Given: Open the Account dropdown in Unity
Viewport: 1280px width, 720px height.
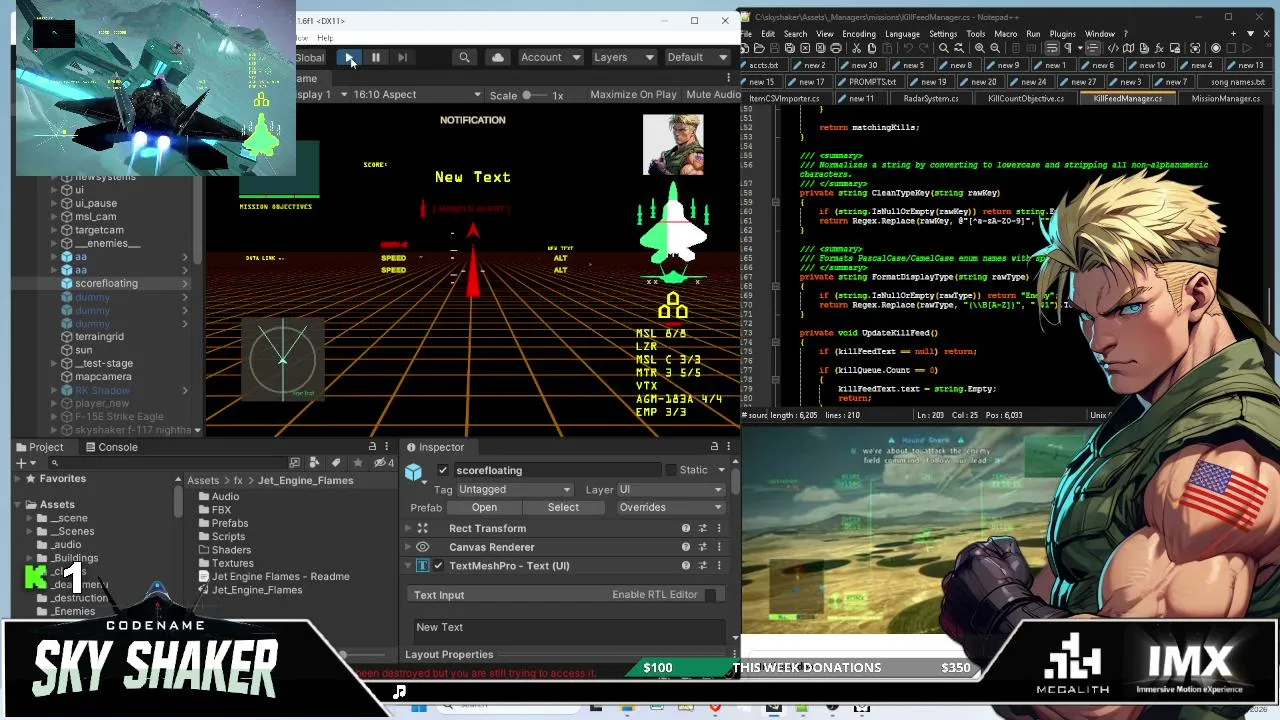Looking at the screenshot, I should click(x=550, y=57).
